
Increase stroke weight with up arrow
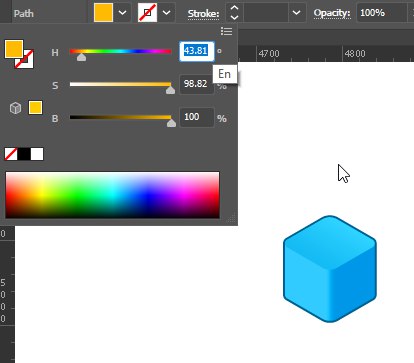(235, 8)
